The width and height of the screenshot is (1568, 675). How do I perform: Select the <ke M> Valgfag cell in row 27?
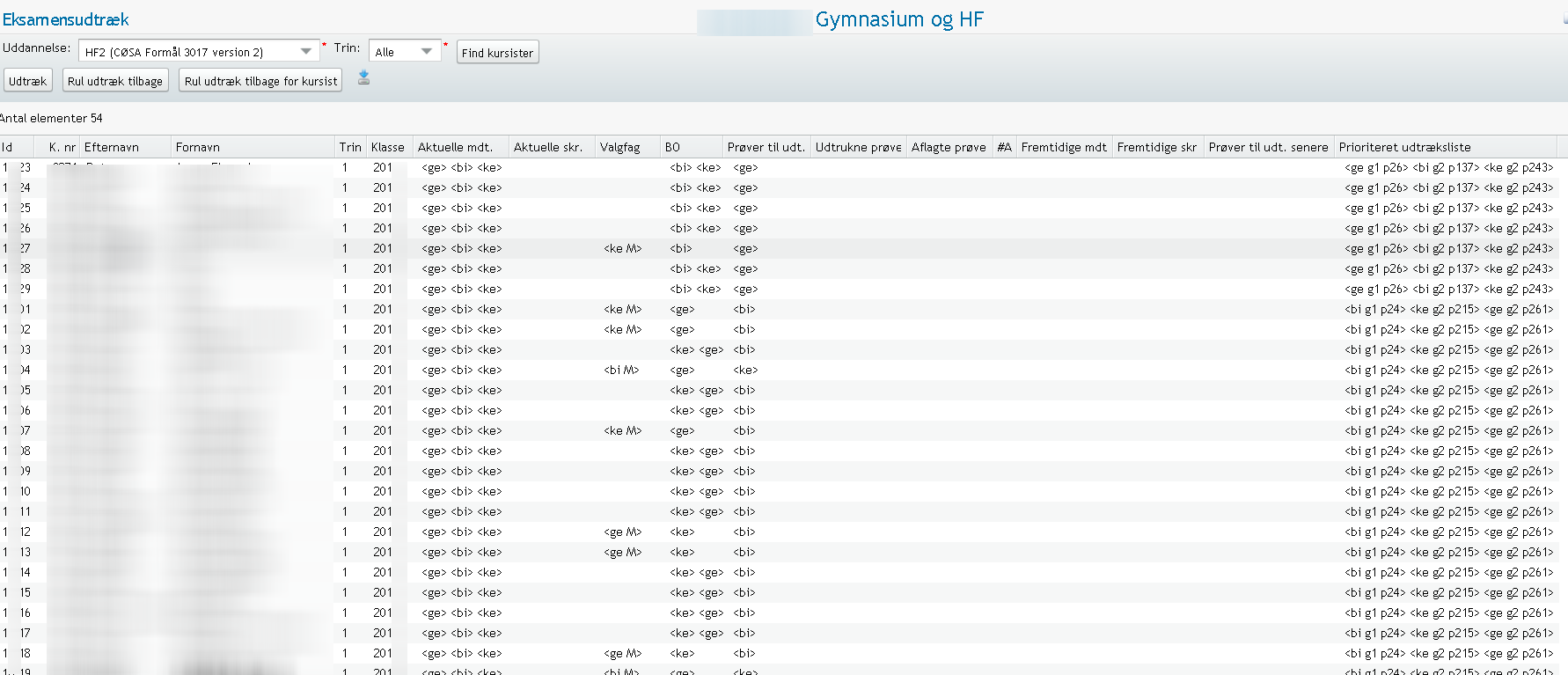tap(623, 248)
